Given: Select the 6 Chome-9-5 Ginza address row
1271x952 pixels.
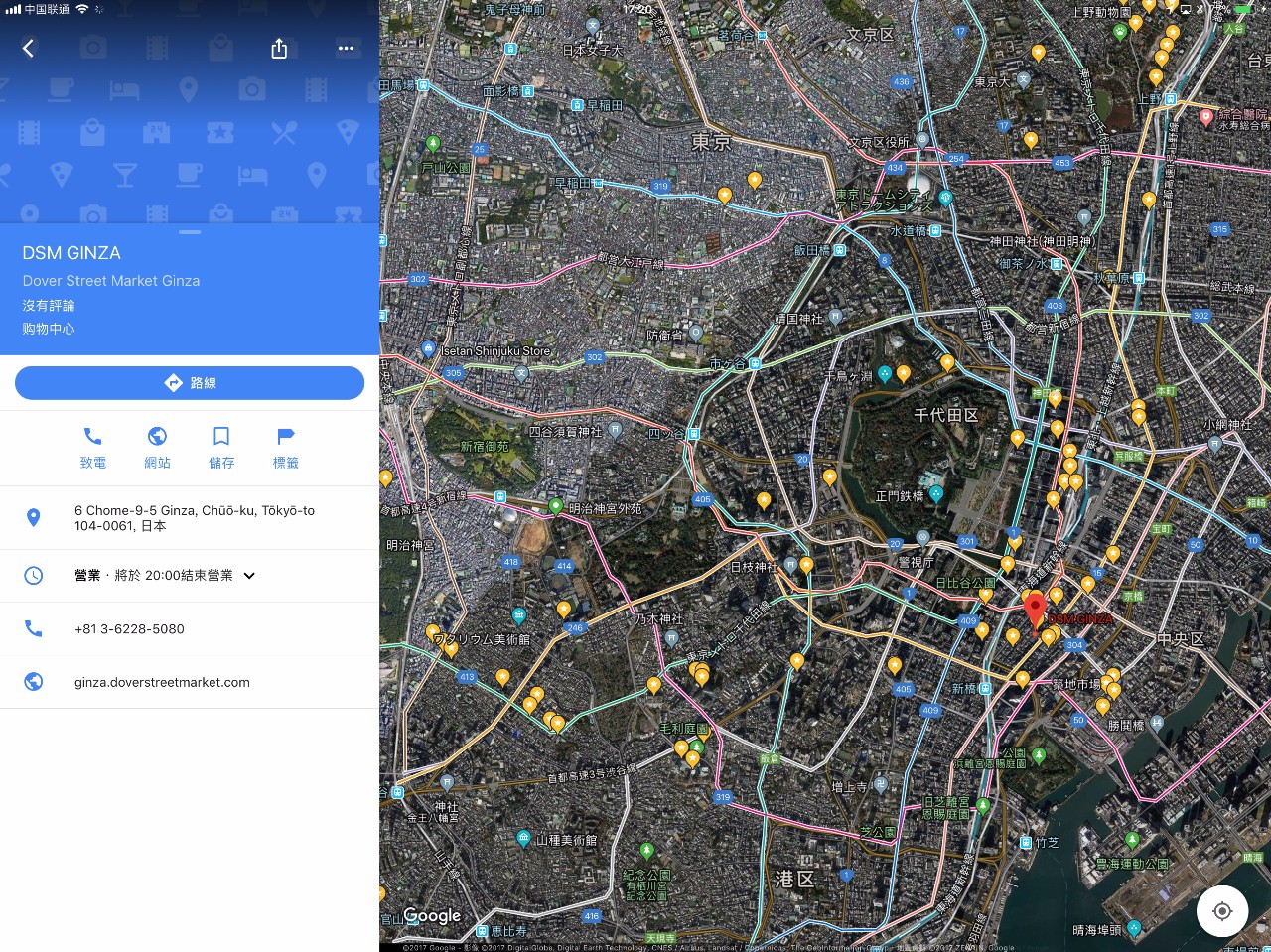Looking at the screenshot, I should coord(194,518).
